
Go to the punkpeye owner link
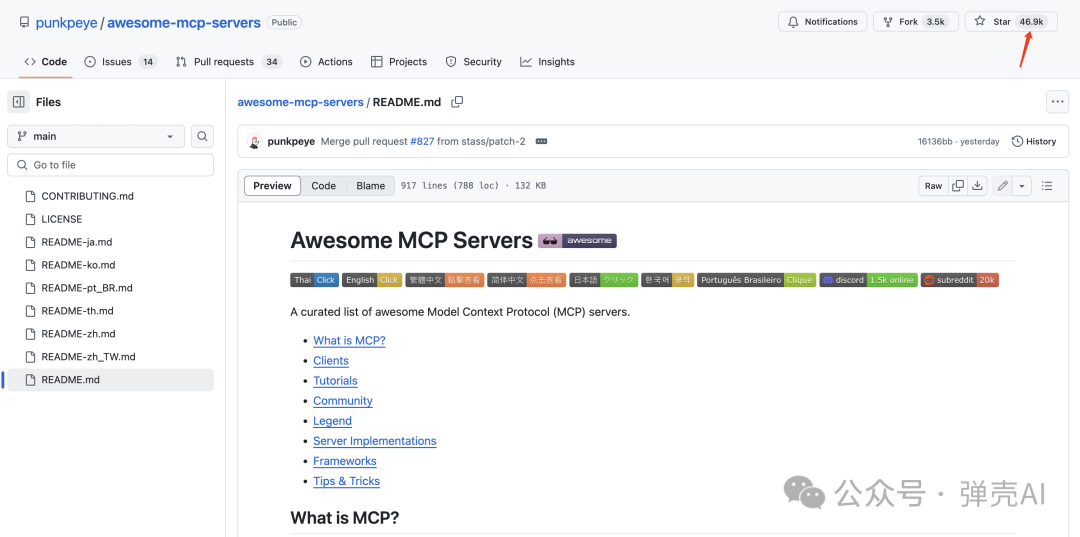point(66,23)
